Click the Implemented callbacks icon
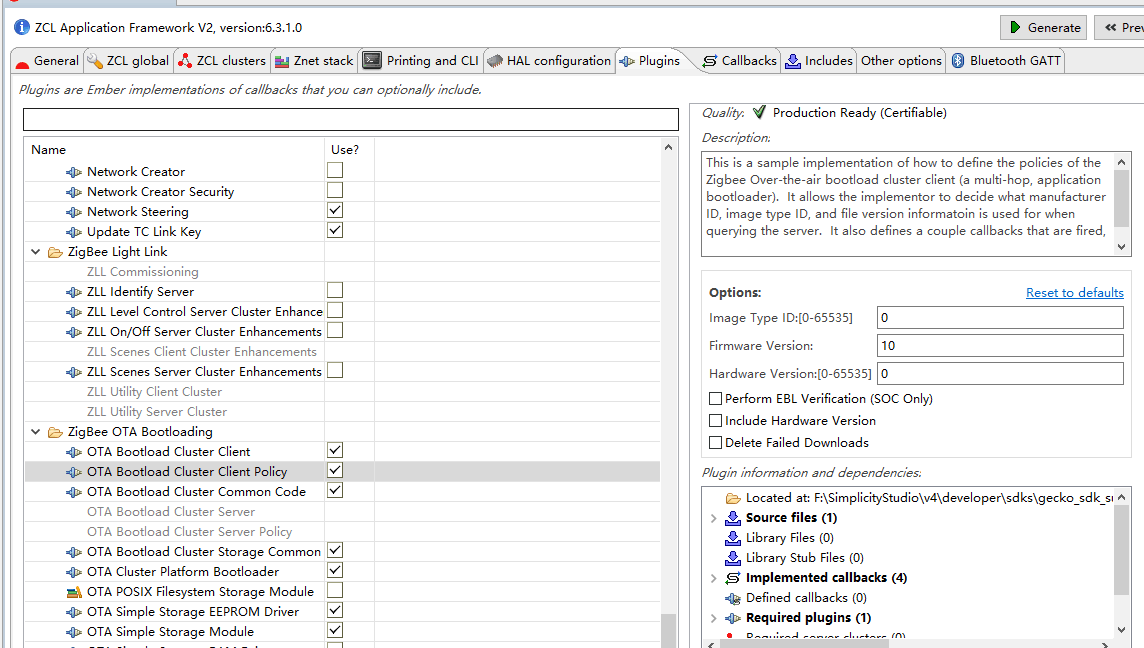This screenshot has height=648, width=1144. 733,578
